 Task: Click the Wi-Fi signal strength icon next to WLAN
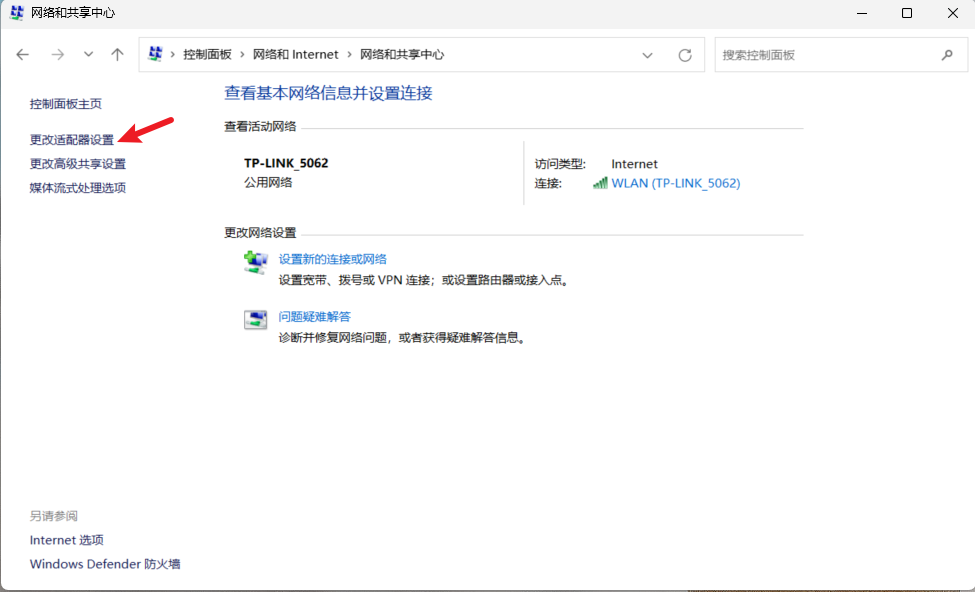click(x=599, y=183)
